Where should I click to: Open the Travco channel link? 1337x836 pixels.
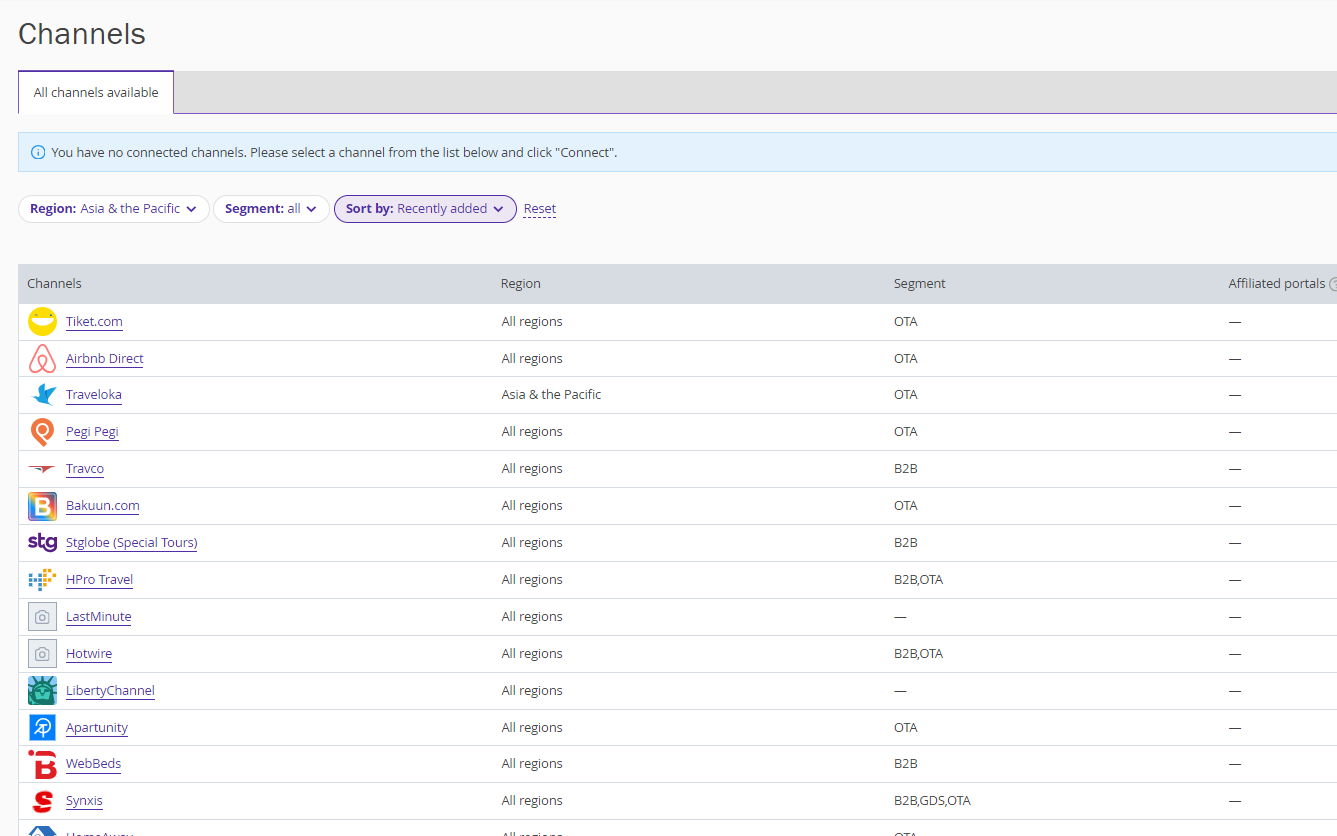pyautogui.click(x=85, y=468)
